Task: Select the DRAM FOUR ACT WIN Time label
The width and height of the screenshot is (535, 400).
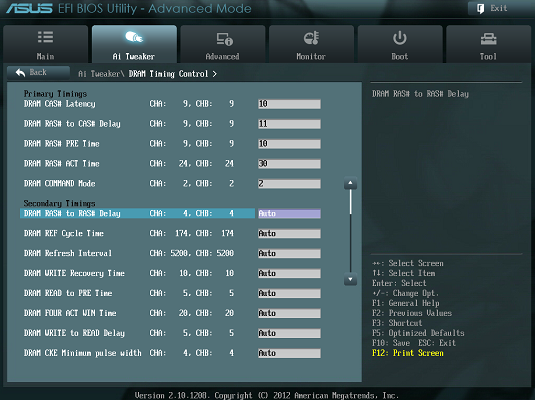Action: tap(70, 313)
